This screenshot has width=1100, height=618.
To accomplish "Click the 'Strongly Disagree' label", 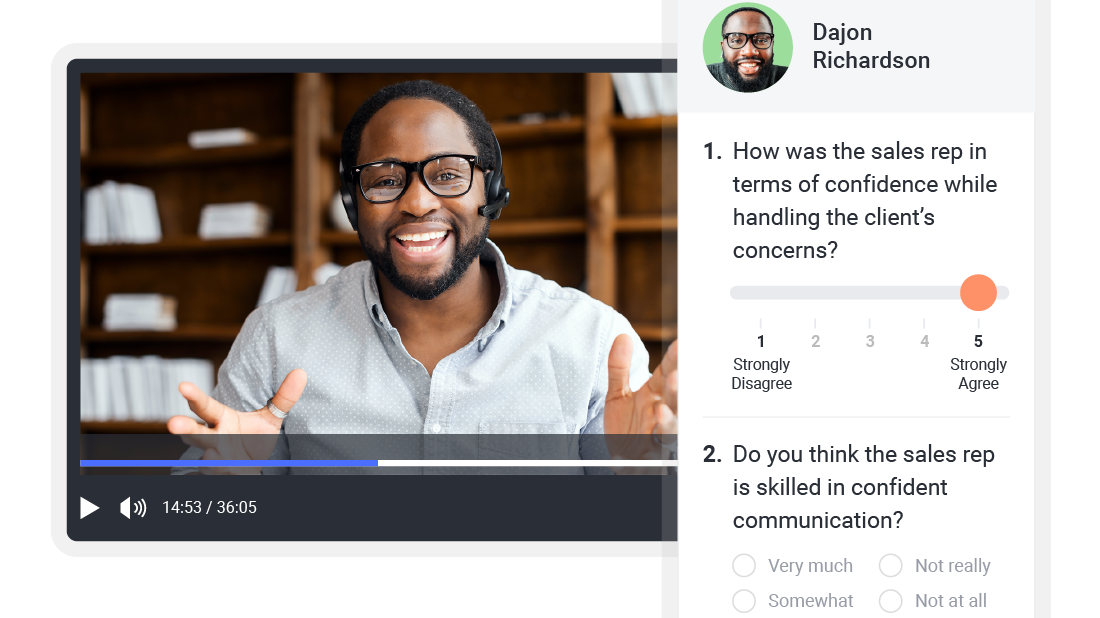I will click(x=761, y=374).
